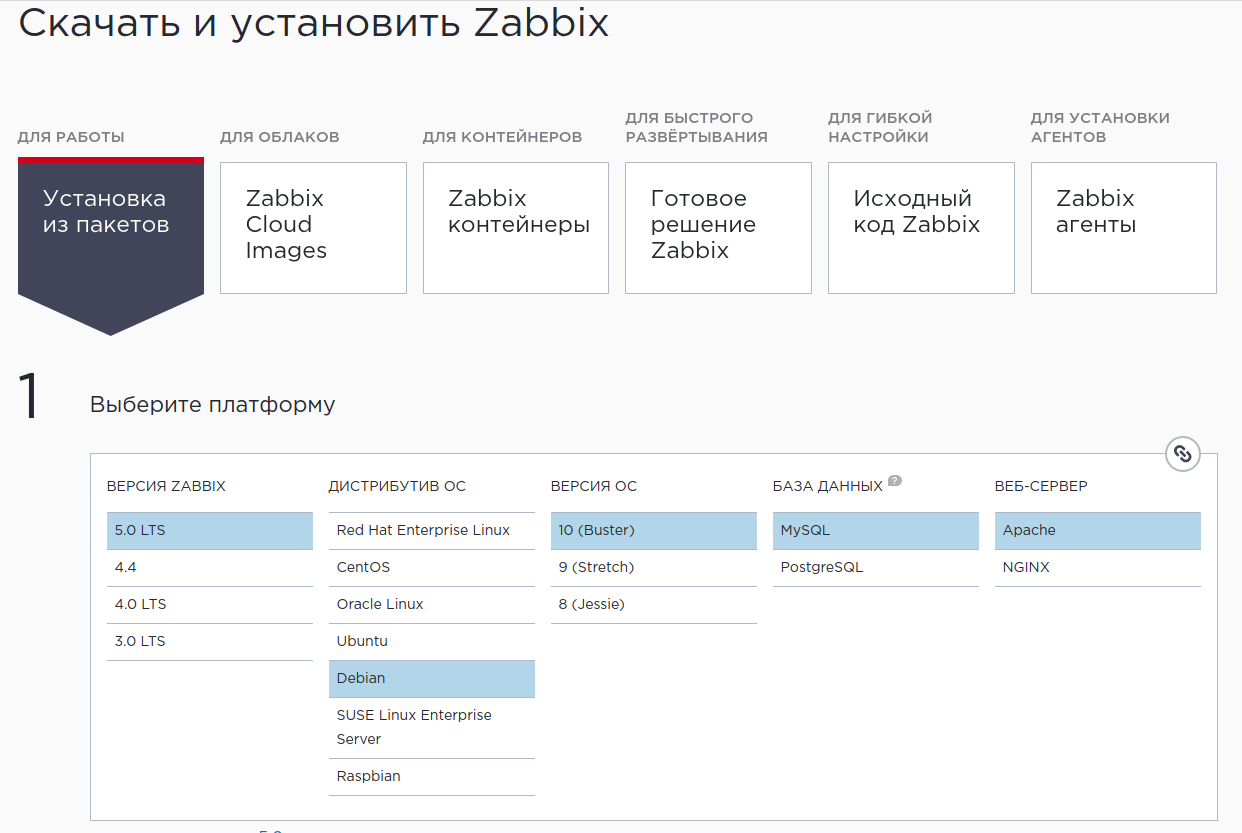Click the "ВЕБ-СЕРВЕР" column heading
Viewport: 1242px width, 833px height.
pyautogui.click(x=1041, y=487)
